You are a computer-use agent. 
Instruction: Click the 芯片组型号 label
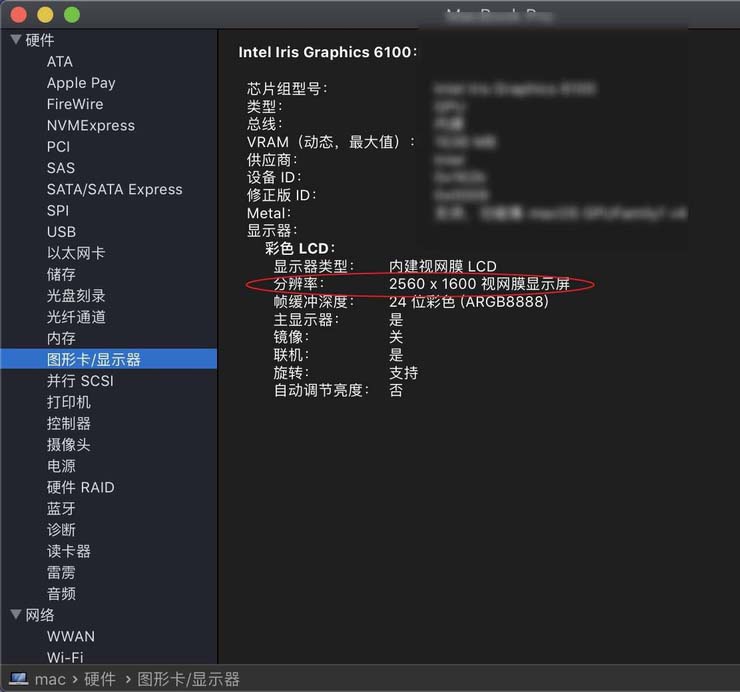(x=287, y=88)
